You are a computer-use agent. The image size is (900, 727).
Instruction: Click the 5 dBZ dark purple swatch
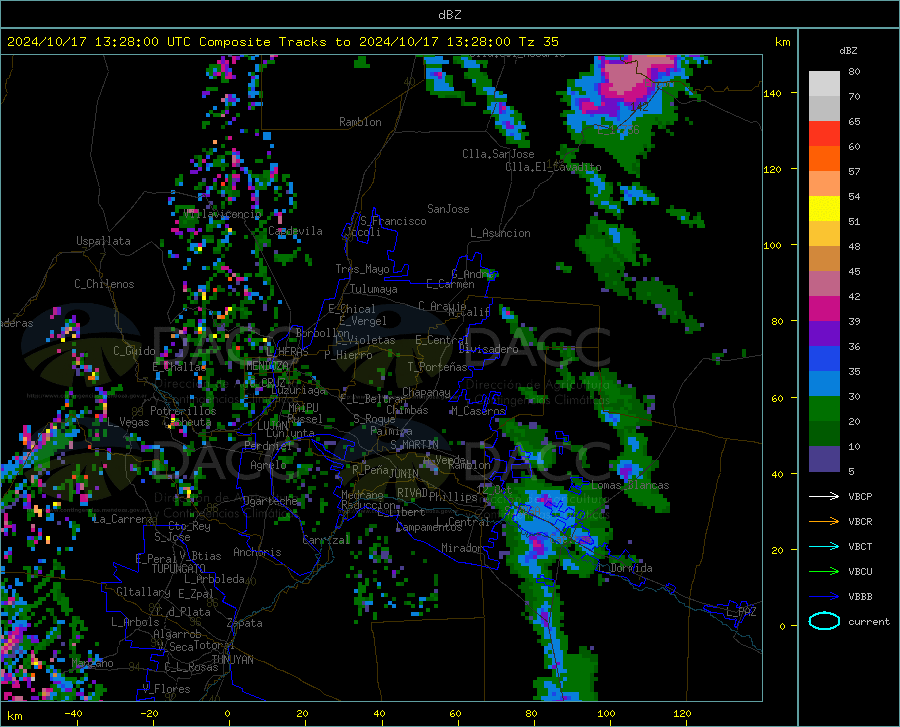tap(824, 459)
